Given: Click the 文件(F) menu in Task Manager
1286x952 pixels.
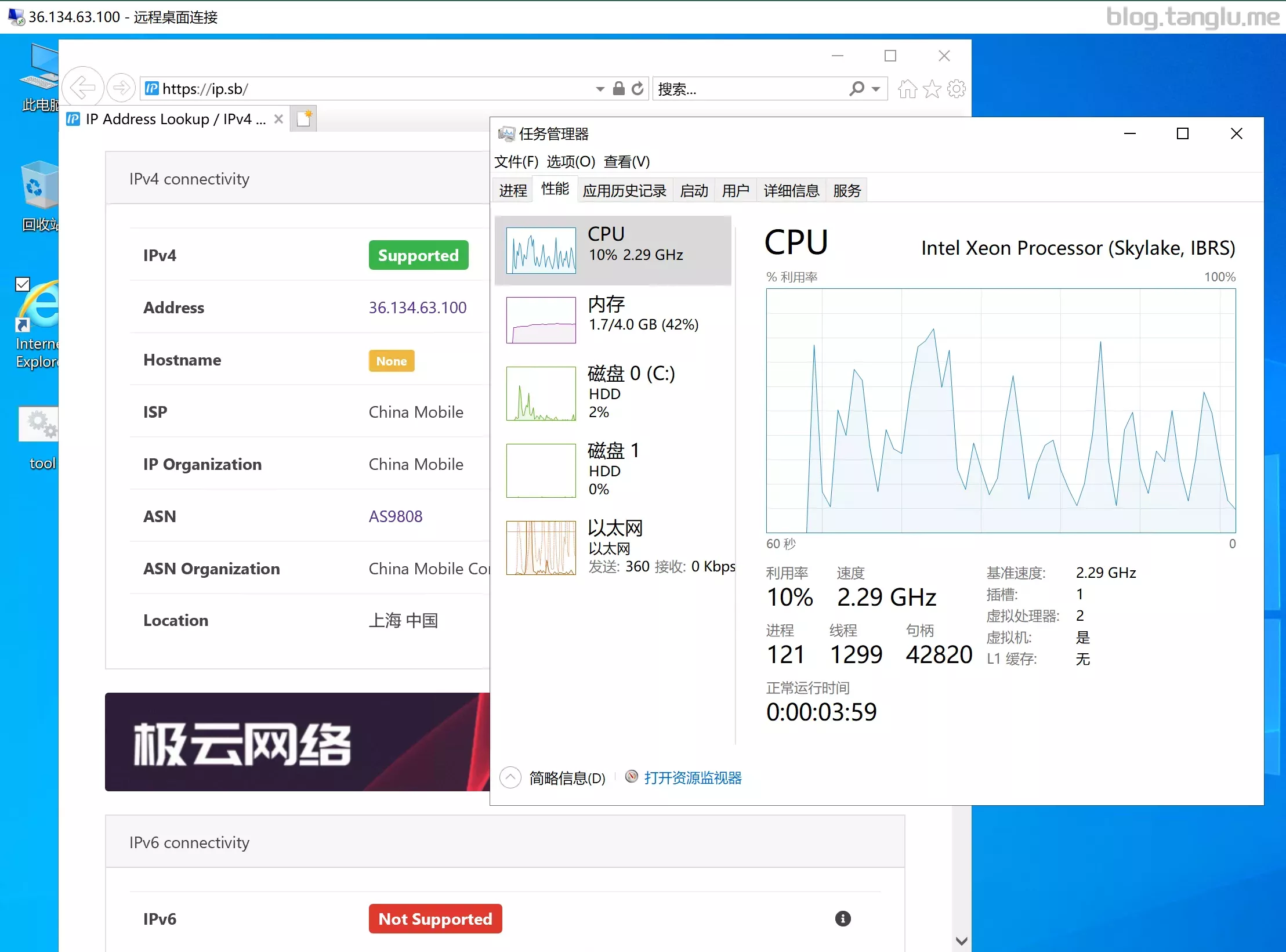Looking at the screenshot, I should [516, 161].
